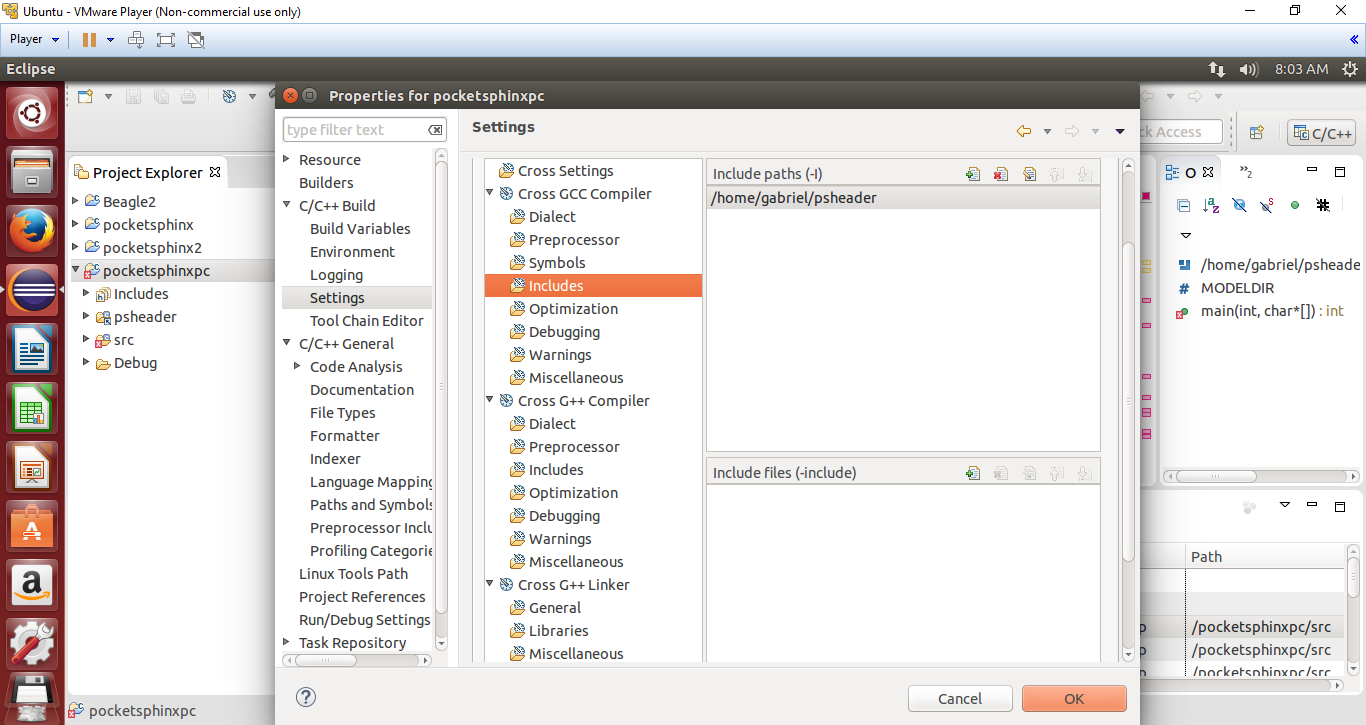1366x725 pixels.
Task: Delete the selected include path
Action: pyautogui.click(x=1001, y=175)
